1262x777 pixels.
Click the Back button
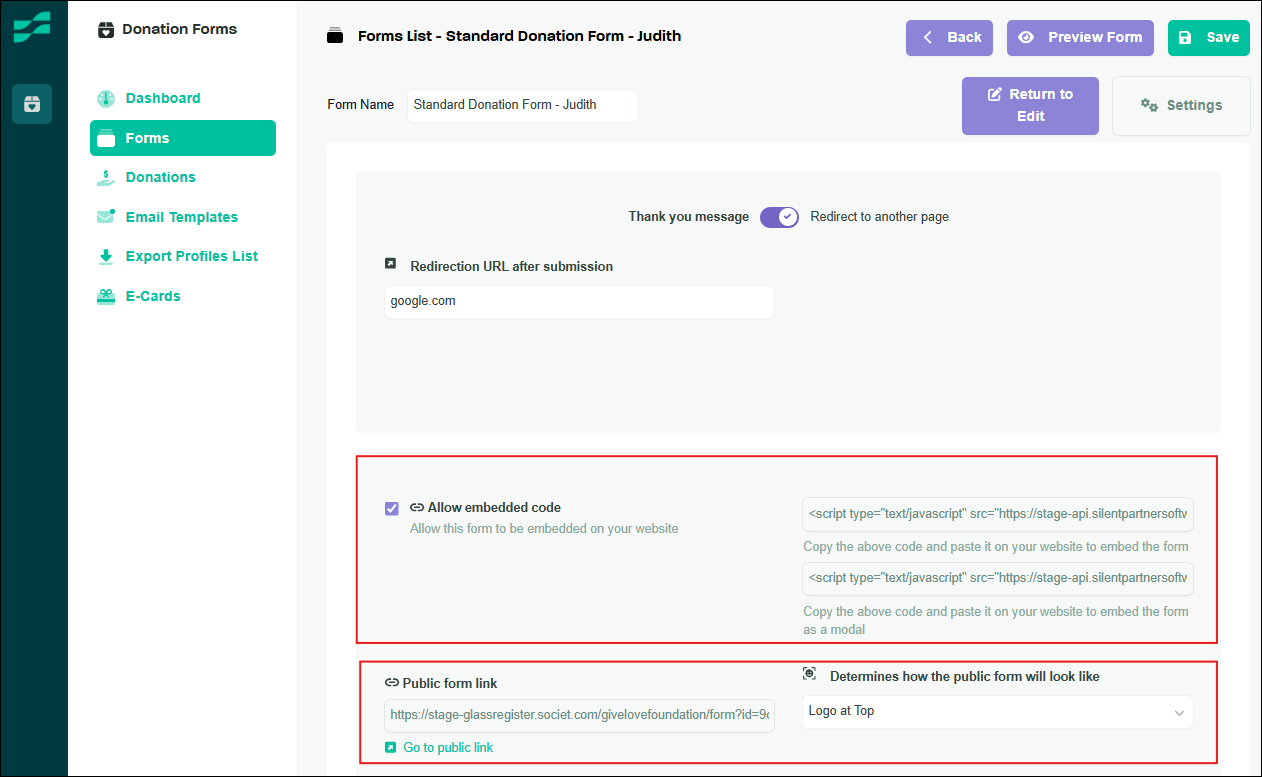pos(949,38)
